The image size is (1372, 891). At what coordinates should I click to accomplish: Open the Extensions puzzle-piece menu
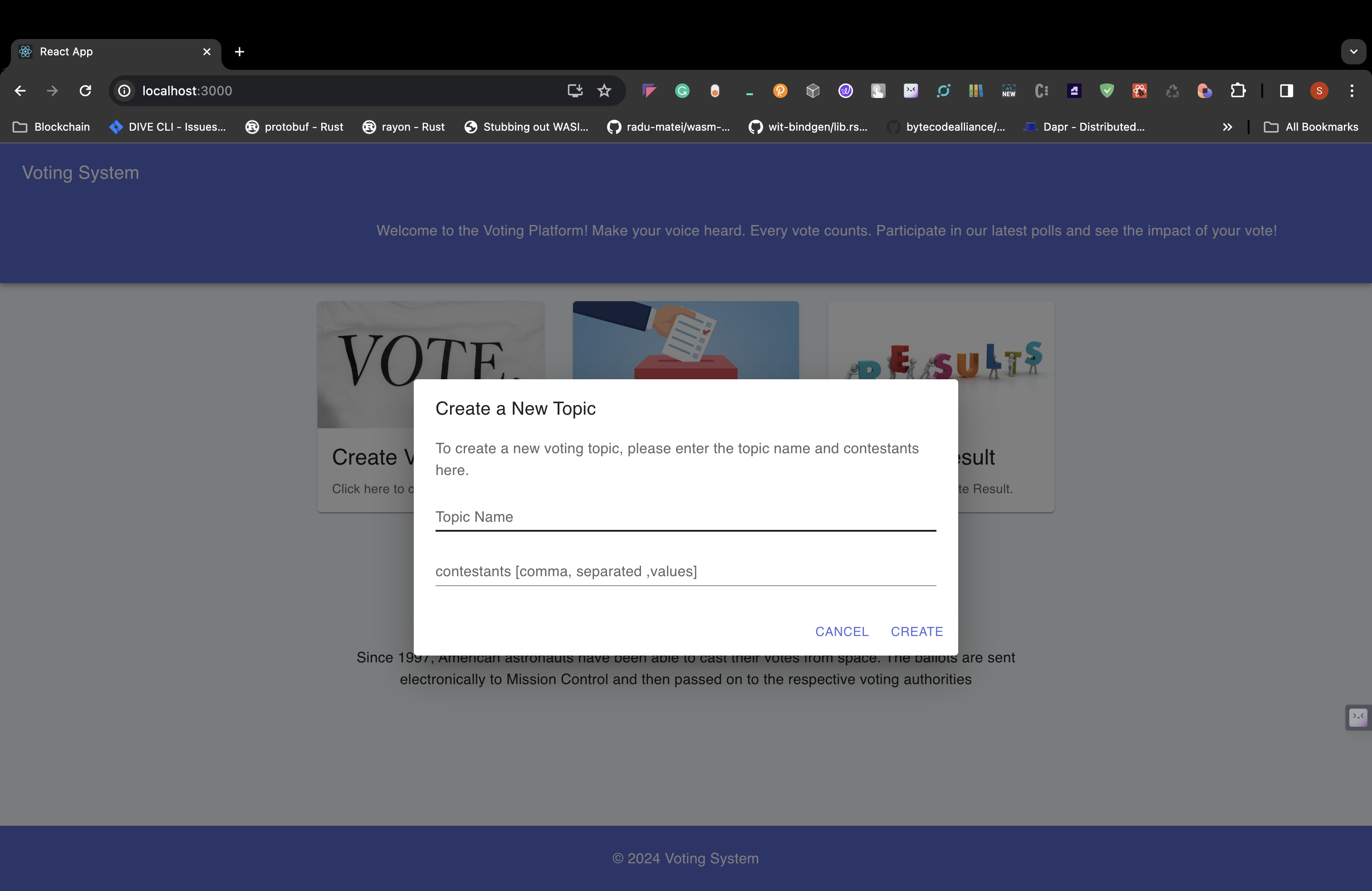point(1238,90)
